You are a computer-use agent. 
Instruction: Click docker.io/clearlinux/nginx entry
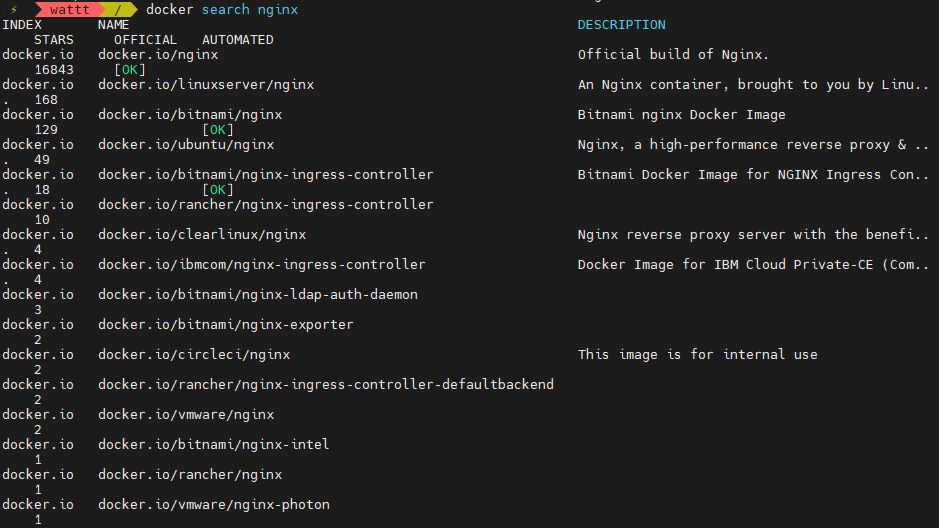click(x=202, y=234)
